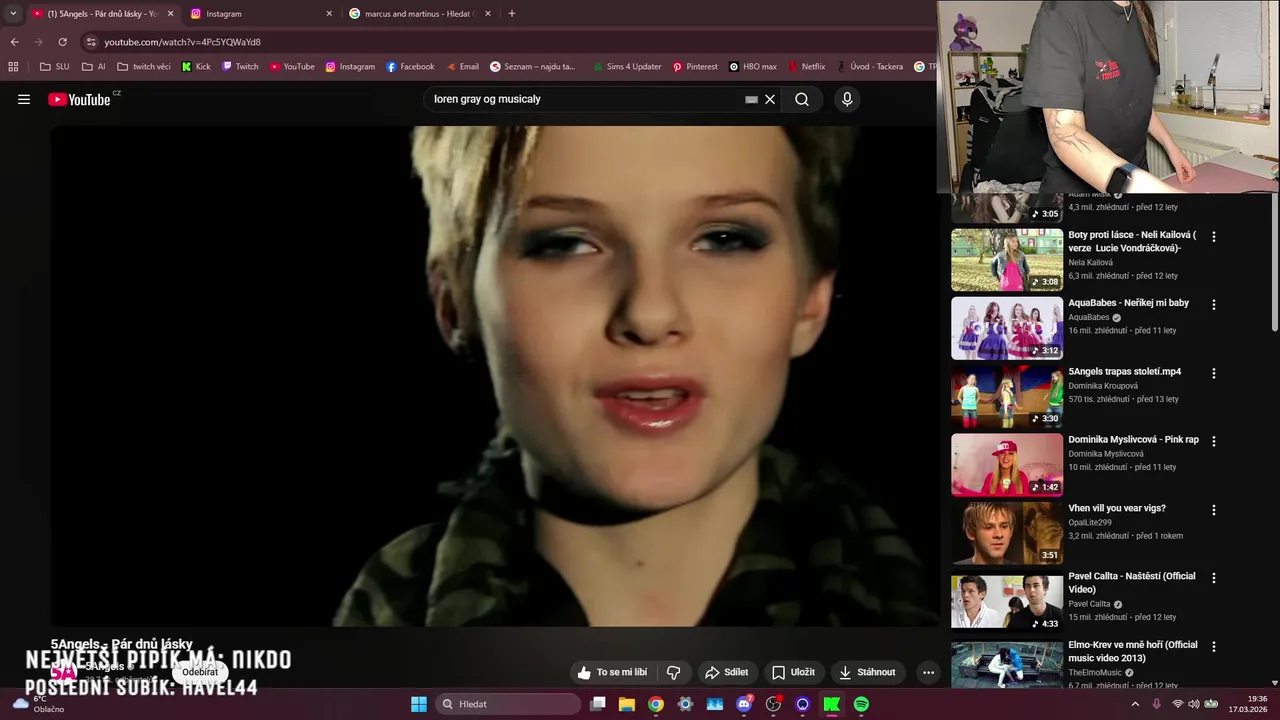Screen dimensions: 1280x720
Task: Open the YouTube guide hamburger menu
Action: click(24, 99)
